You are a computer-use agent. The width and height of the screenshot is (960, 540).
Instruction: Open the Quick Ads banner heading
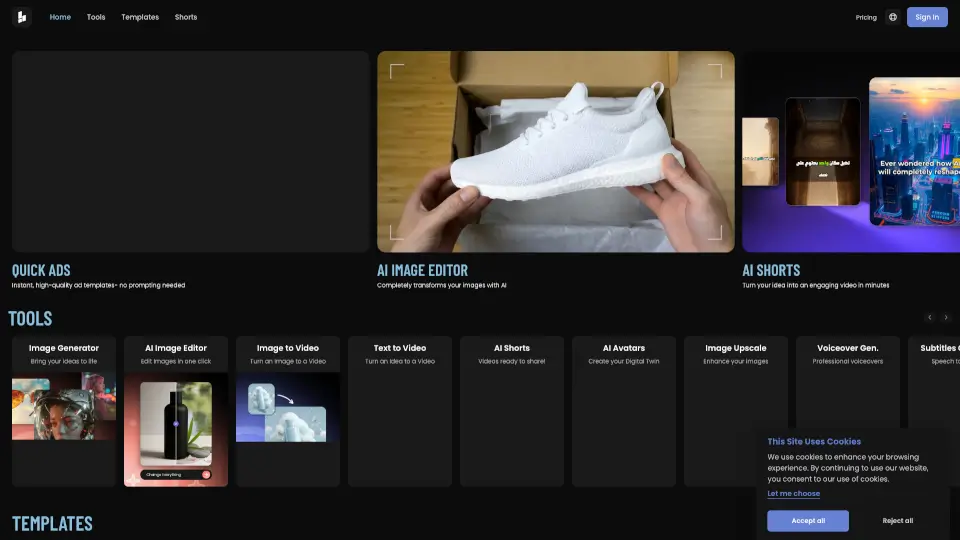click(x=41, y=270)
